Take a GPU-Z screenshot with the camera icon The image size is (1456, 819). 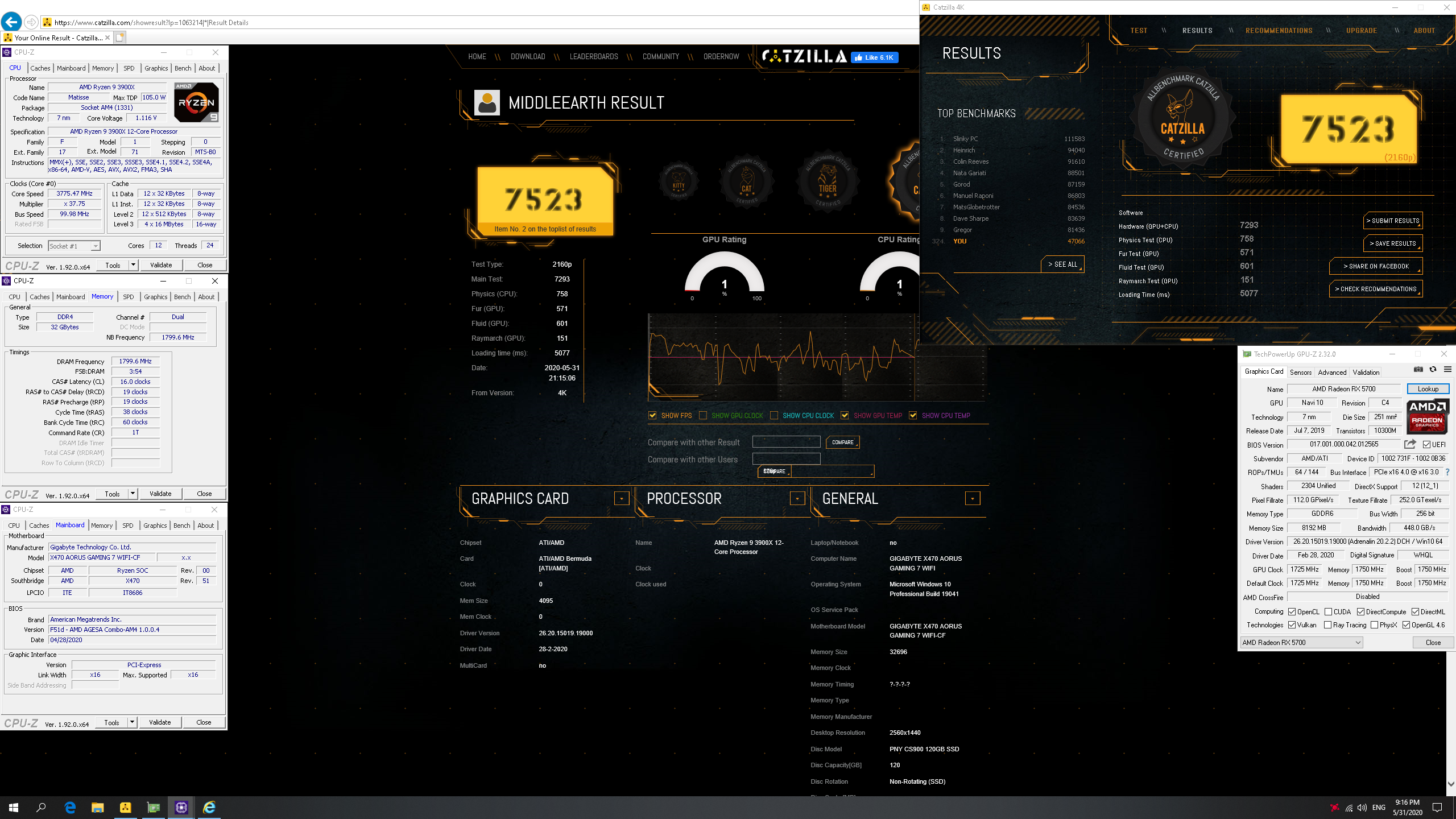1418,370
